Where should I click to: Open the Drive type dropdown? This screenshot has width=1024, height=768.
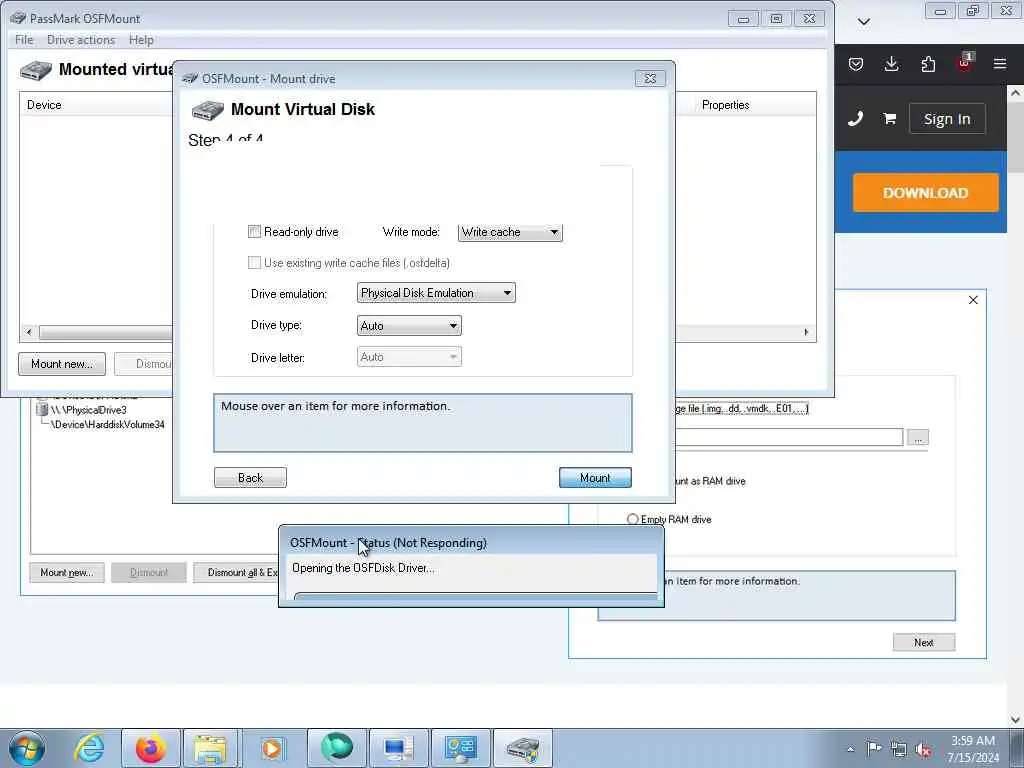409,325
